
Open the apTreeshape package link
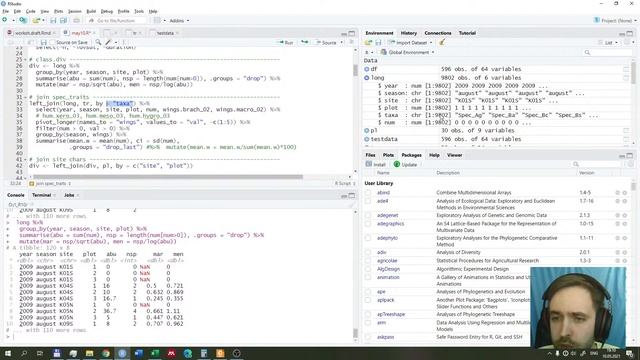391,314
